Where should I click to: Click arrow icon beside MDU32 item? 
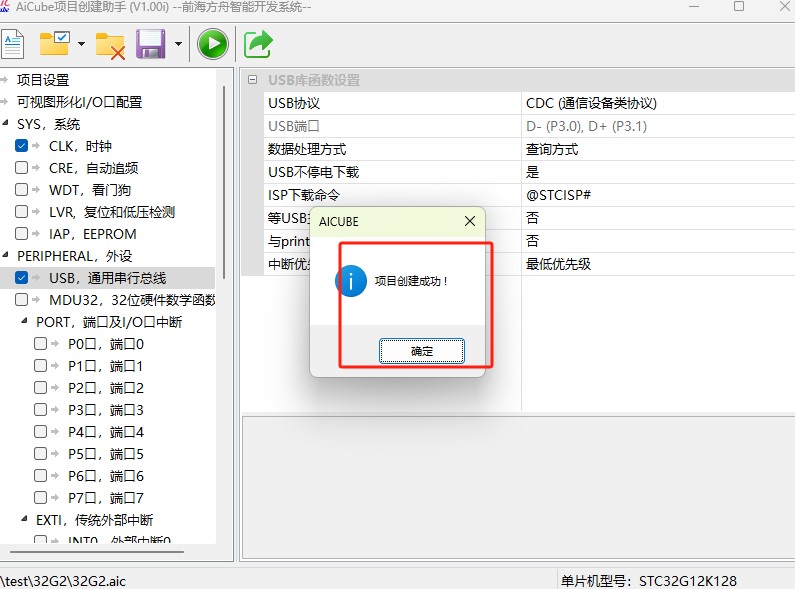[36, 300]
